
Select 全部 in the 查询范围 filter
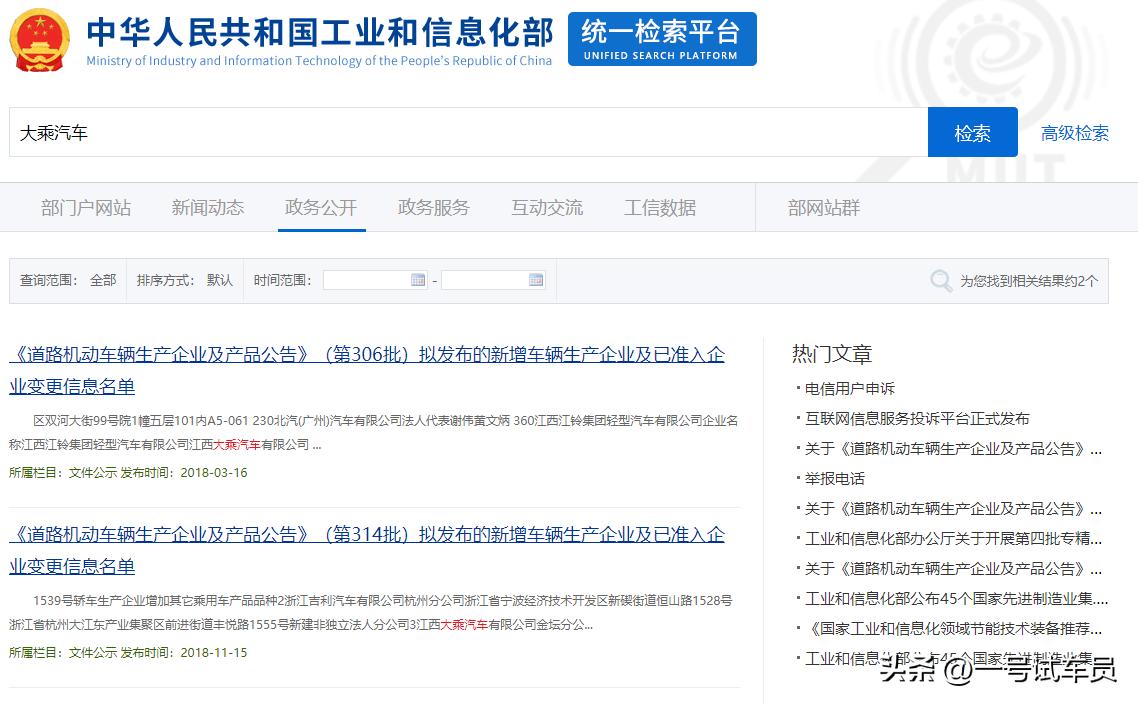pos(103,280)
